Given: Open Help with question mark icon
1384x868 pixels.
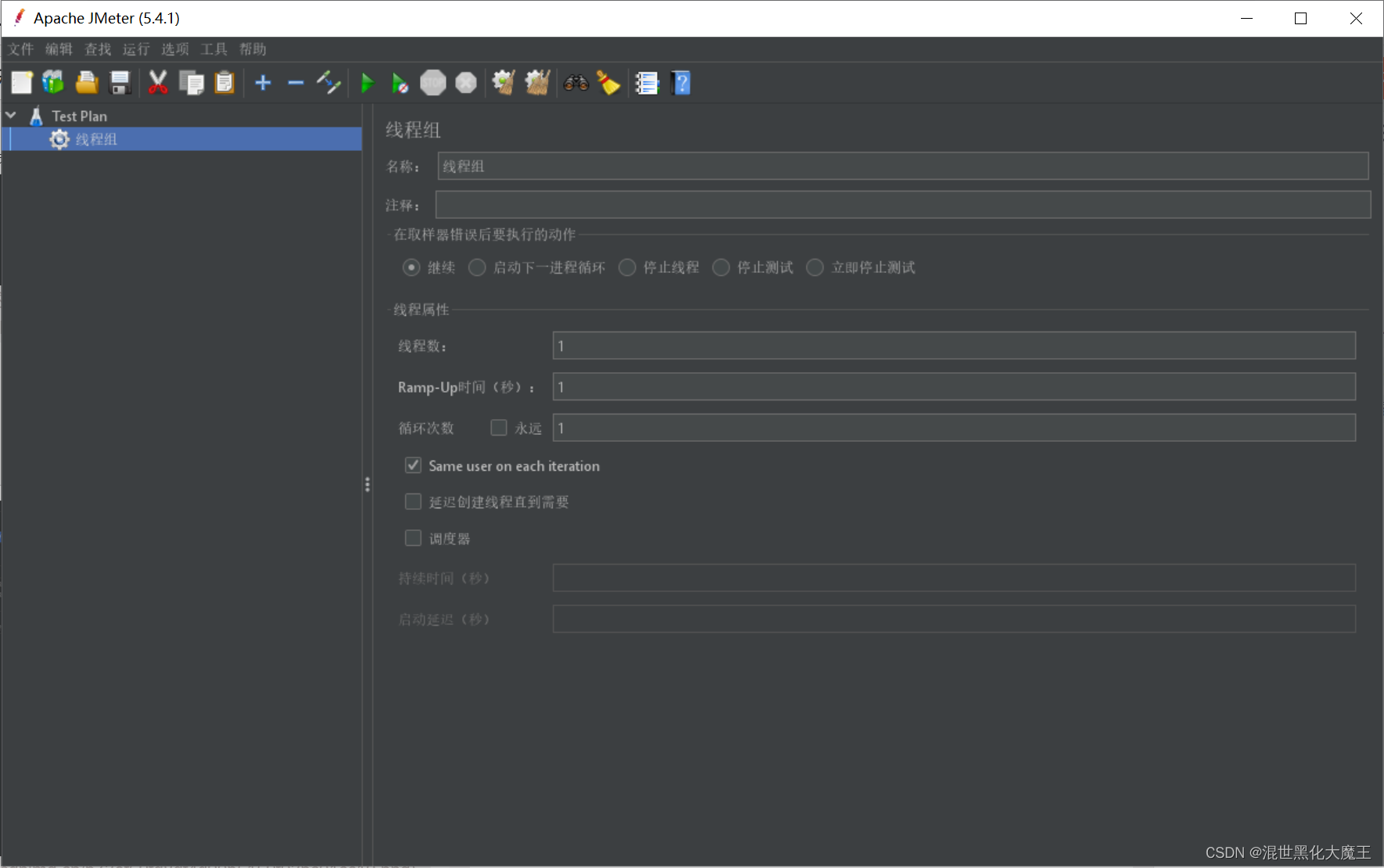Looking at the screenshot, I should click(x=681, y=83).
